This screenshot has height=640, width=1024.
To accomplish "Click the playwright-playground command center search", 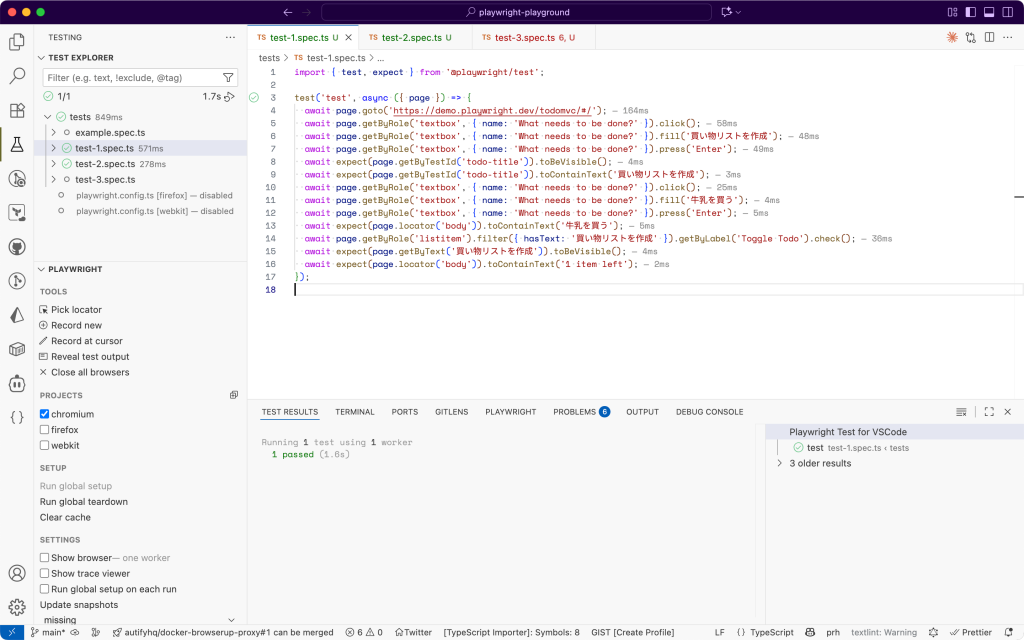I will point(517,12).
